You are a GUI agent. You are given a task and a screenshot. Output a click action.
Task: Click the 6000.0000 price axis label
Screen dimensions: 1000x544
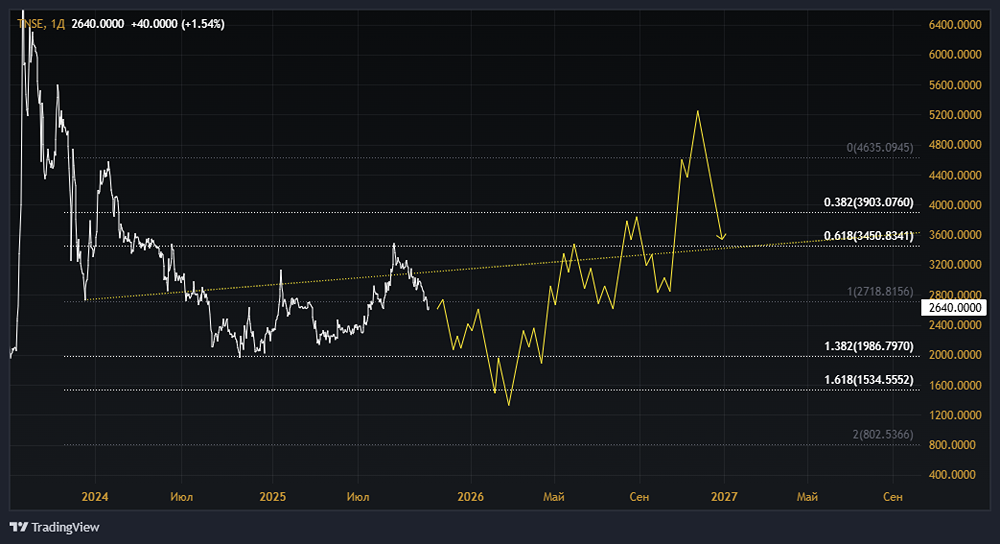(x=955, y=55)
